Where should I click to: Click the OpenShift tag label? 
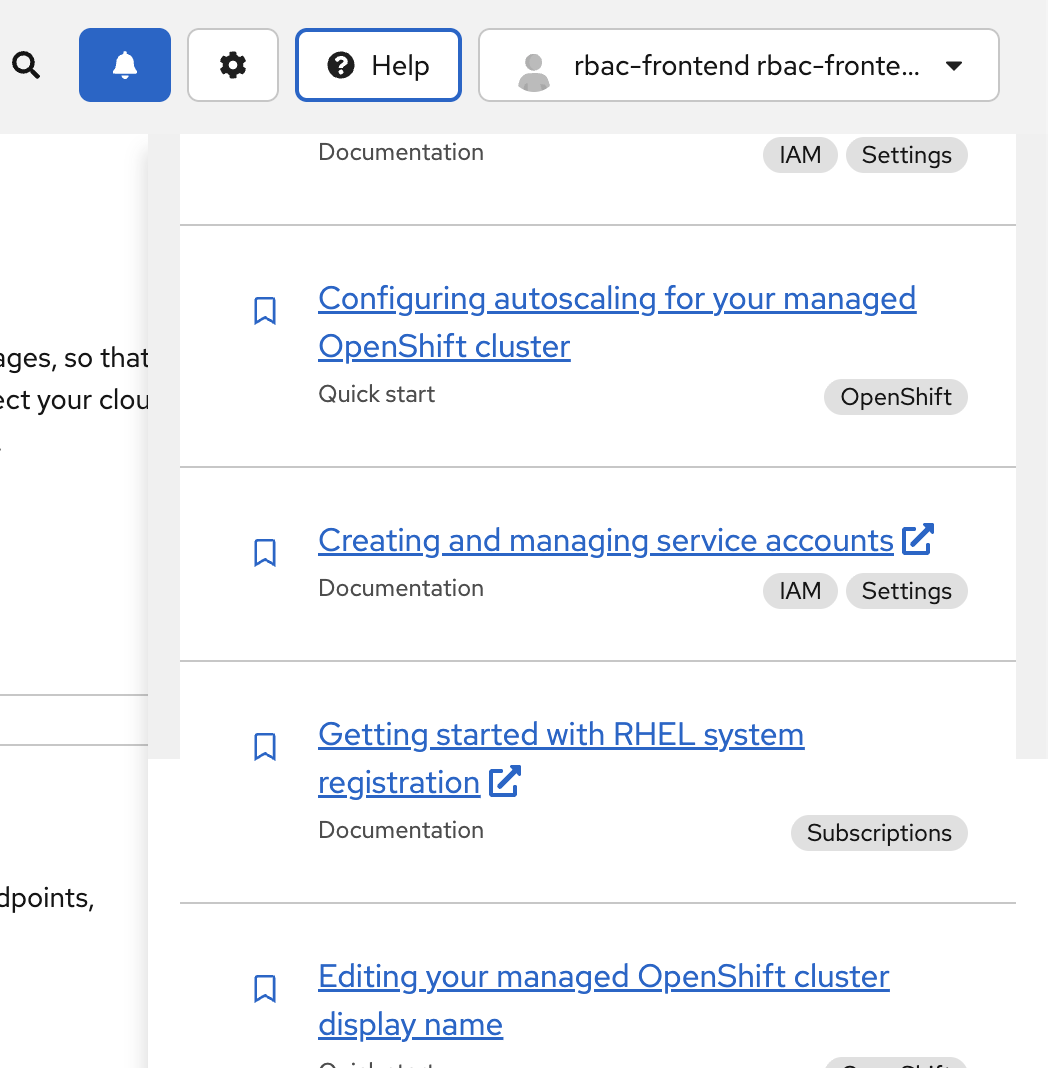(896, 397)
